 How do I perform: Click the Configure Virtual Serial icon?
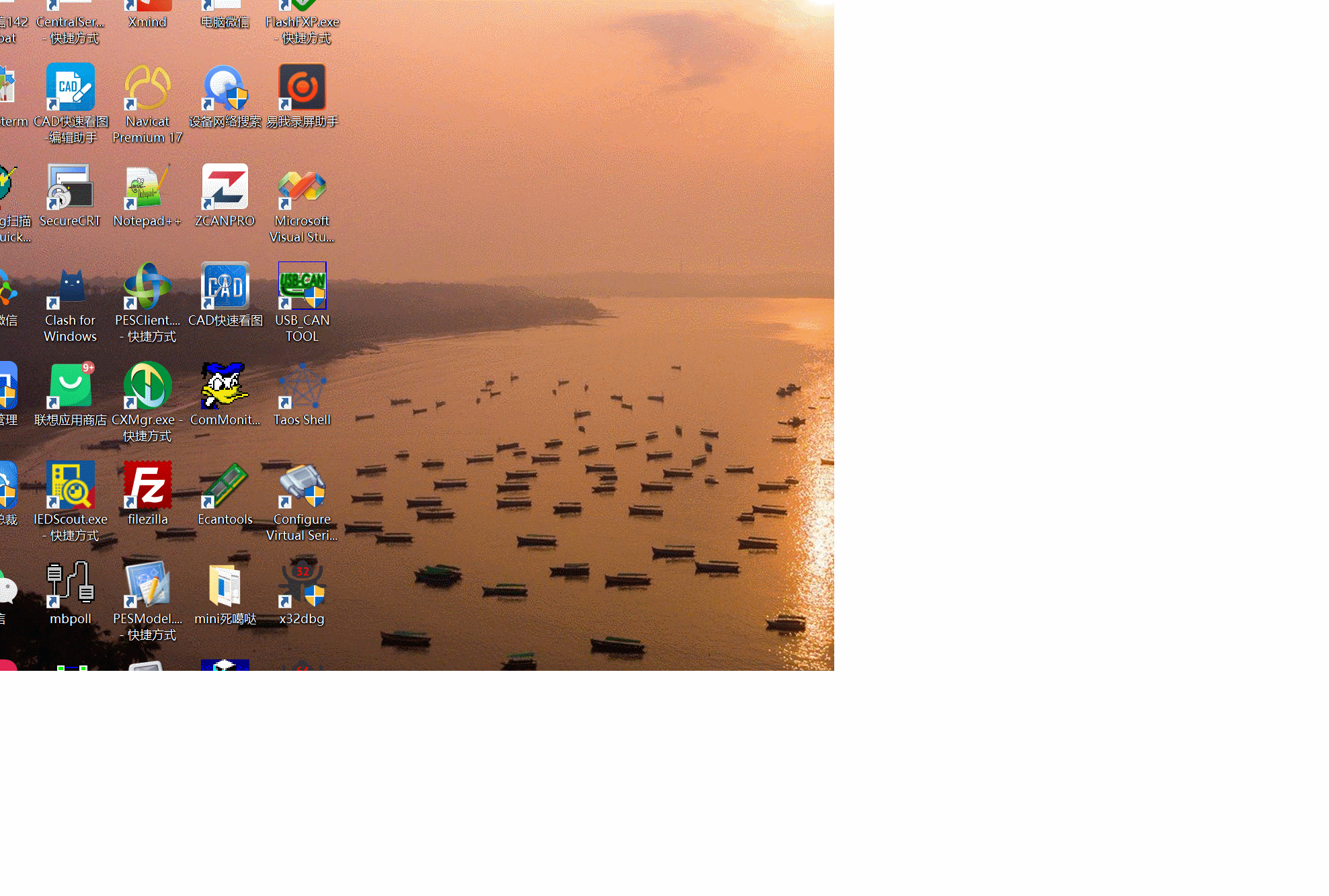coord(302,485)
